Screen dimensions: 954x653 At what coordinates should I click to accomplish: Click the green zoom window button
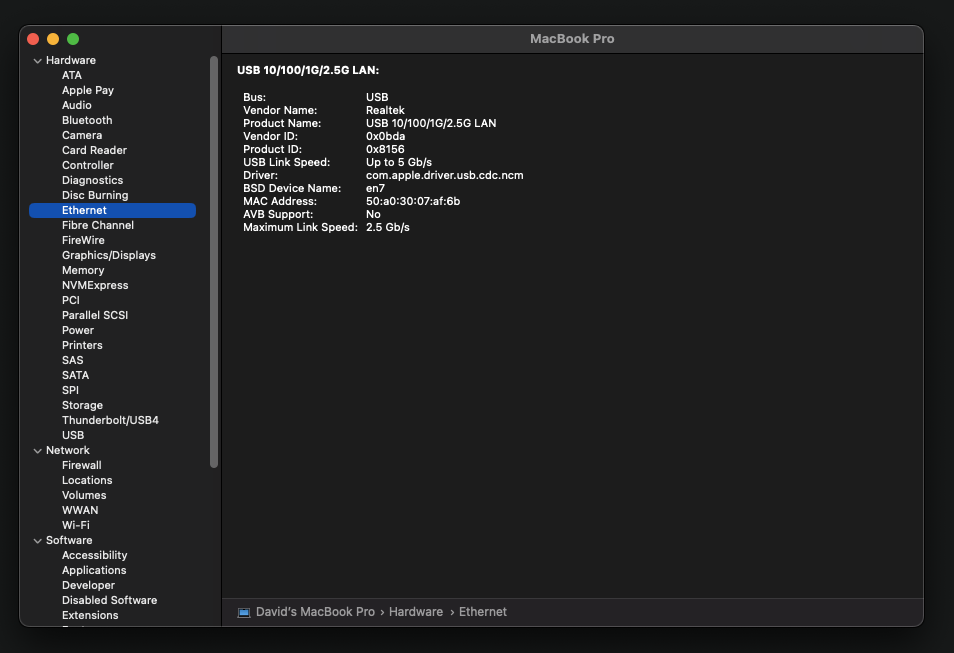[x=73, y=40]
